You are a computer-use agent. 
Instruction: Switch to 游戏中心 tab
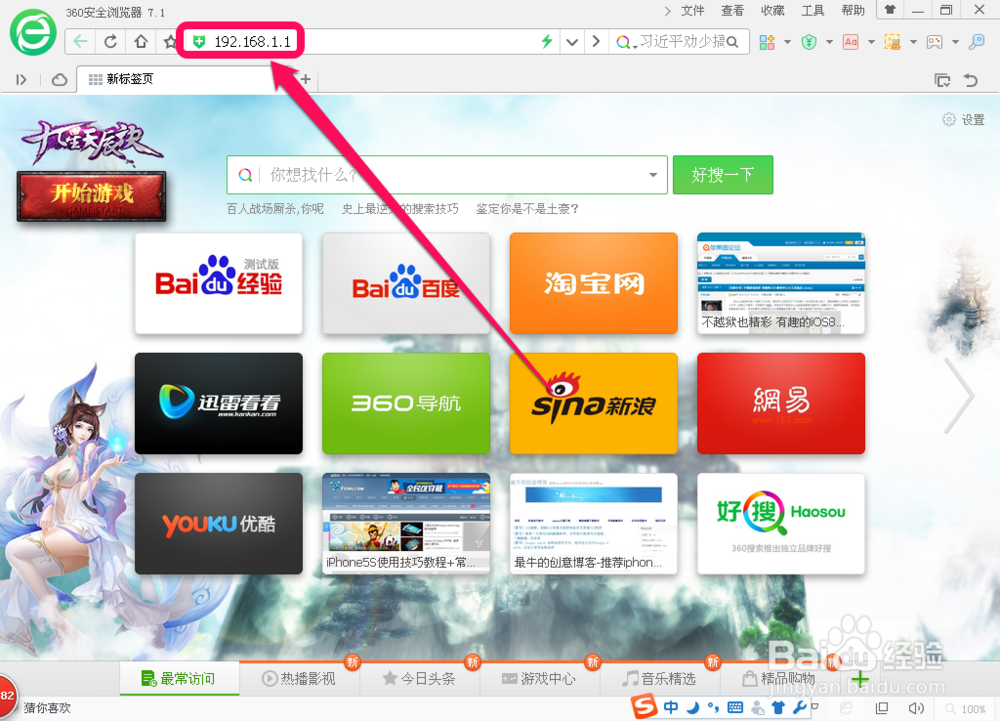point(539,678)
